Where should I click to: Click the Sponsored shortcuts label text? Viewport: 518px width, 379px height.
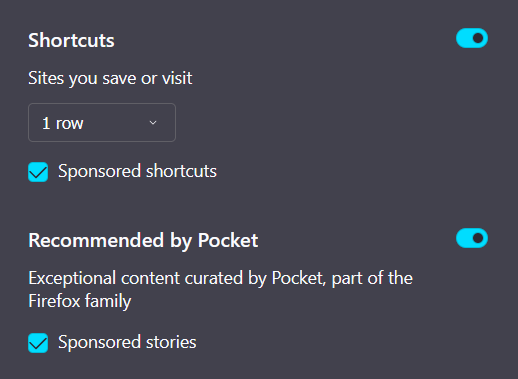point(137,172)
